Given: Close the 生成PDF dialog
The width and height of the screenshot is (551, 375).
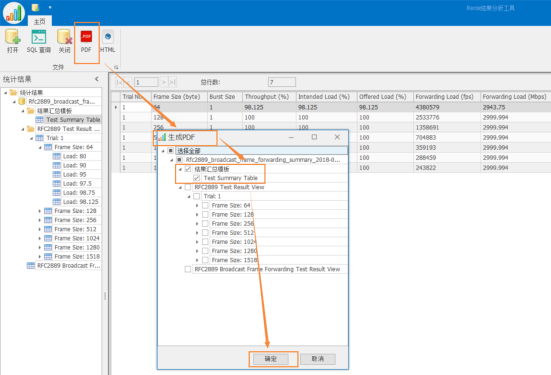Looking at the screenshot, I should coord(337,137).
